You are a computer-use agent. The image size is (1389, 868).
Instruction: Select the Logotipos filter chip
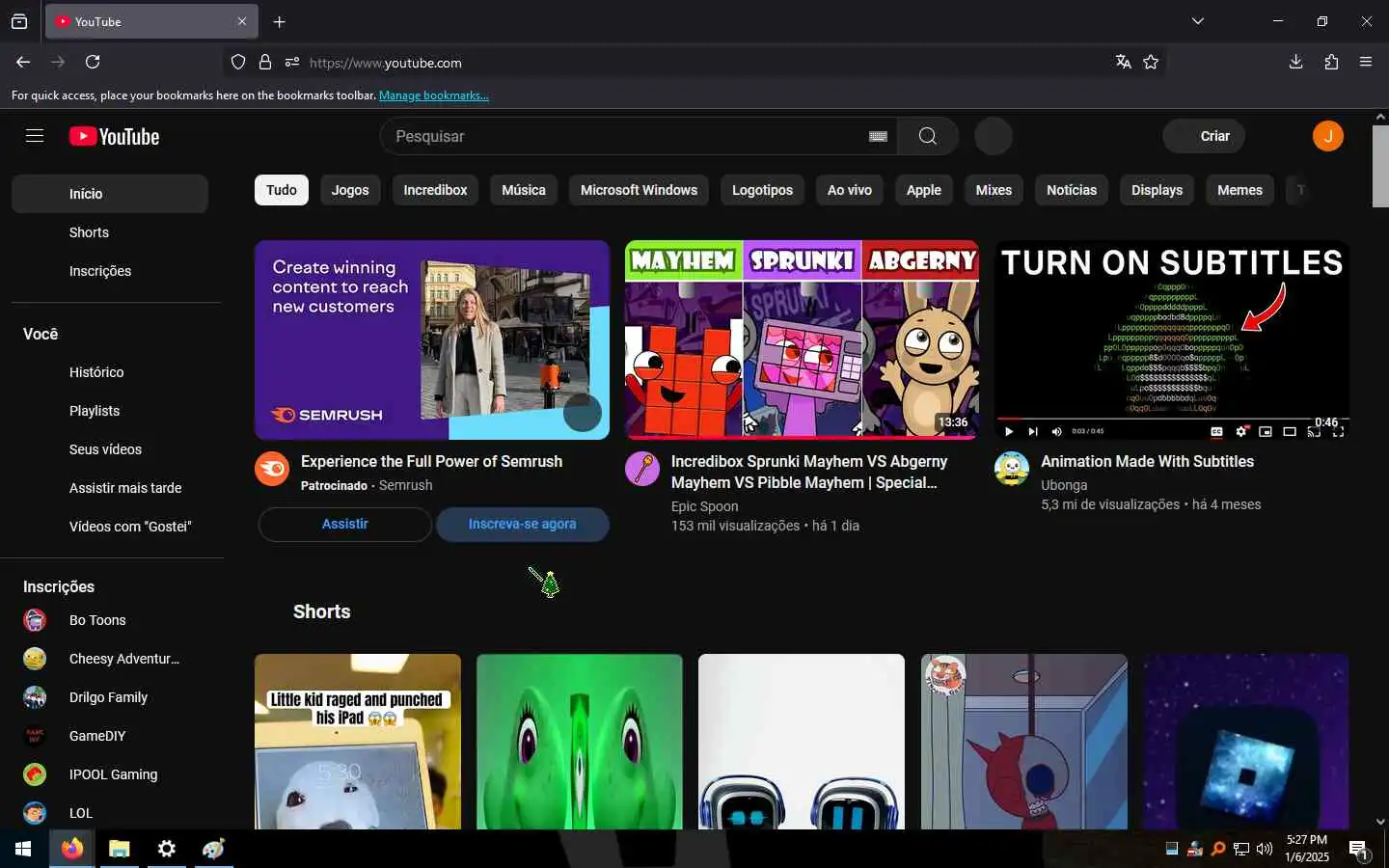pyautogui.click(x=762, y=190)
